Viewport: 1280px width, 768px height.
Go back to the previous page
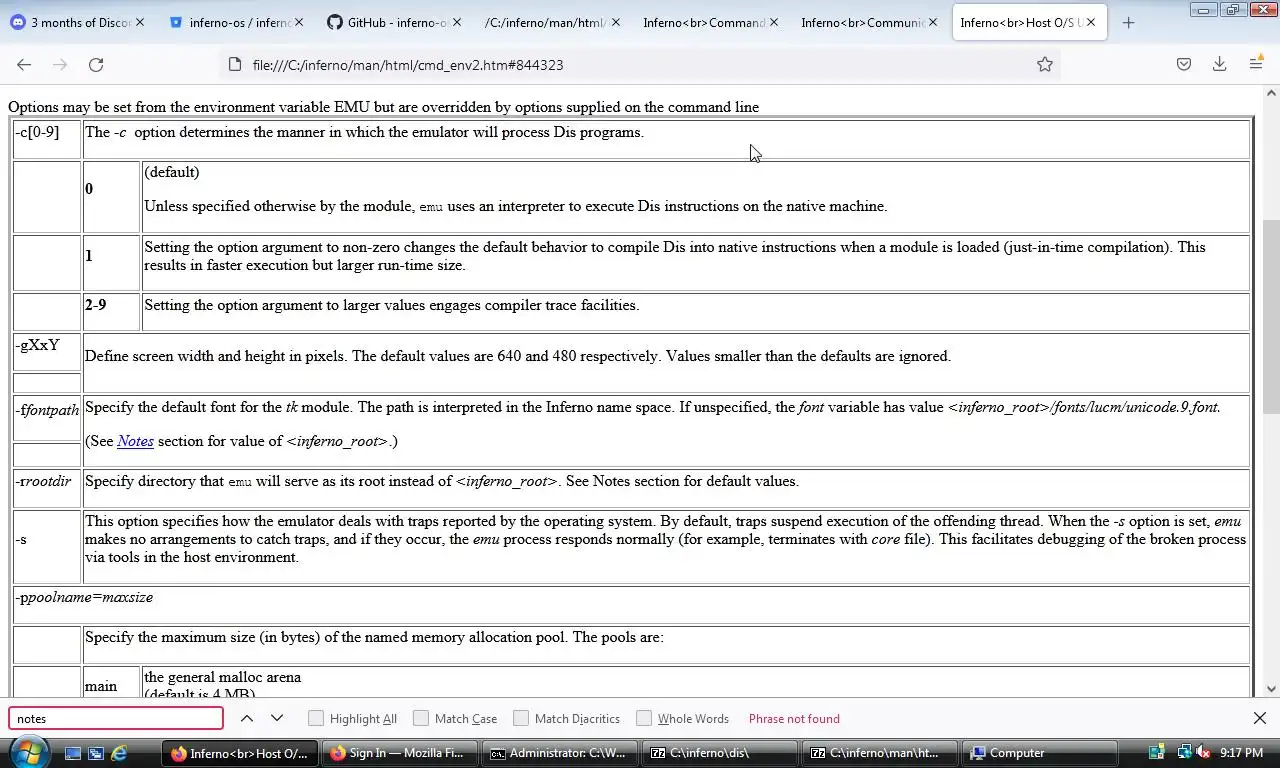[x=24, y=64]
